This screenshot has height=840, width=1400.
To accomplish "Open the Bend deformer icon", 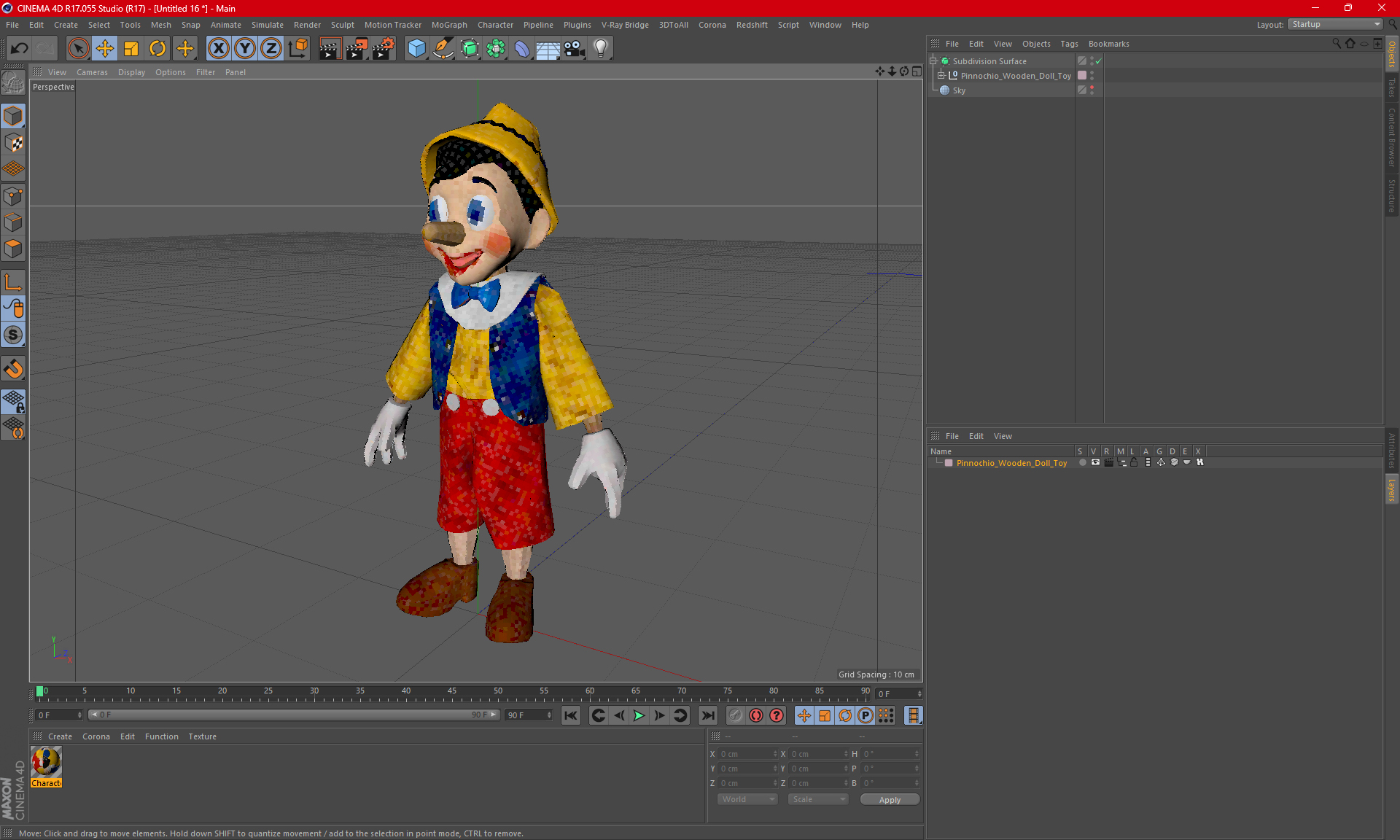I will (522, 49).
